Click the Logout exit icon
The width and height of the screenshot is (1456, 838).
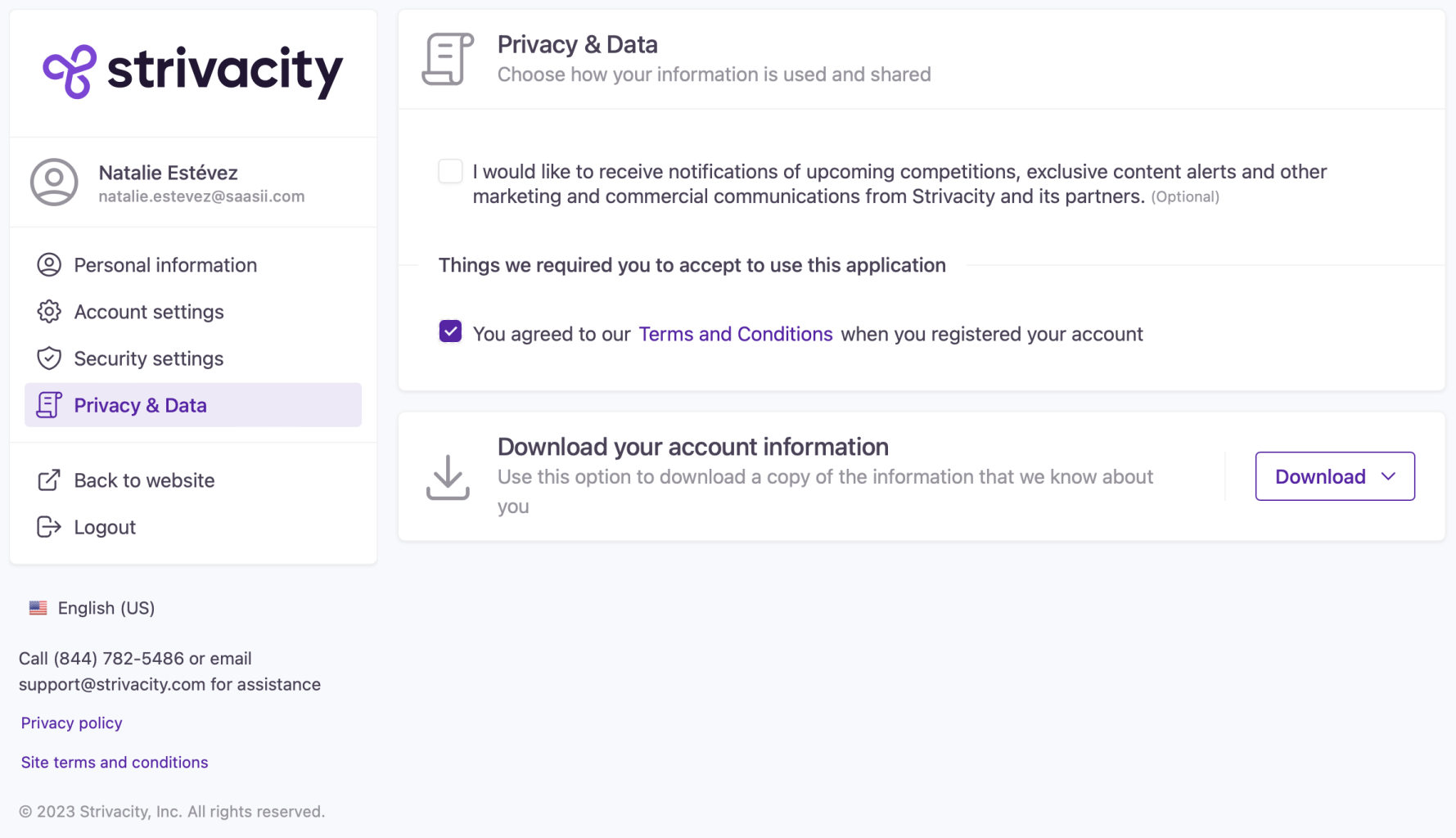49,527
